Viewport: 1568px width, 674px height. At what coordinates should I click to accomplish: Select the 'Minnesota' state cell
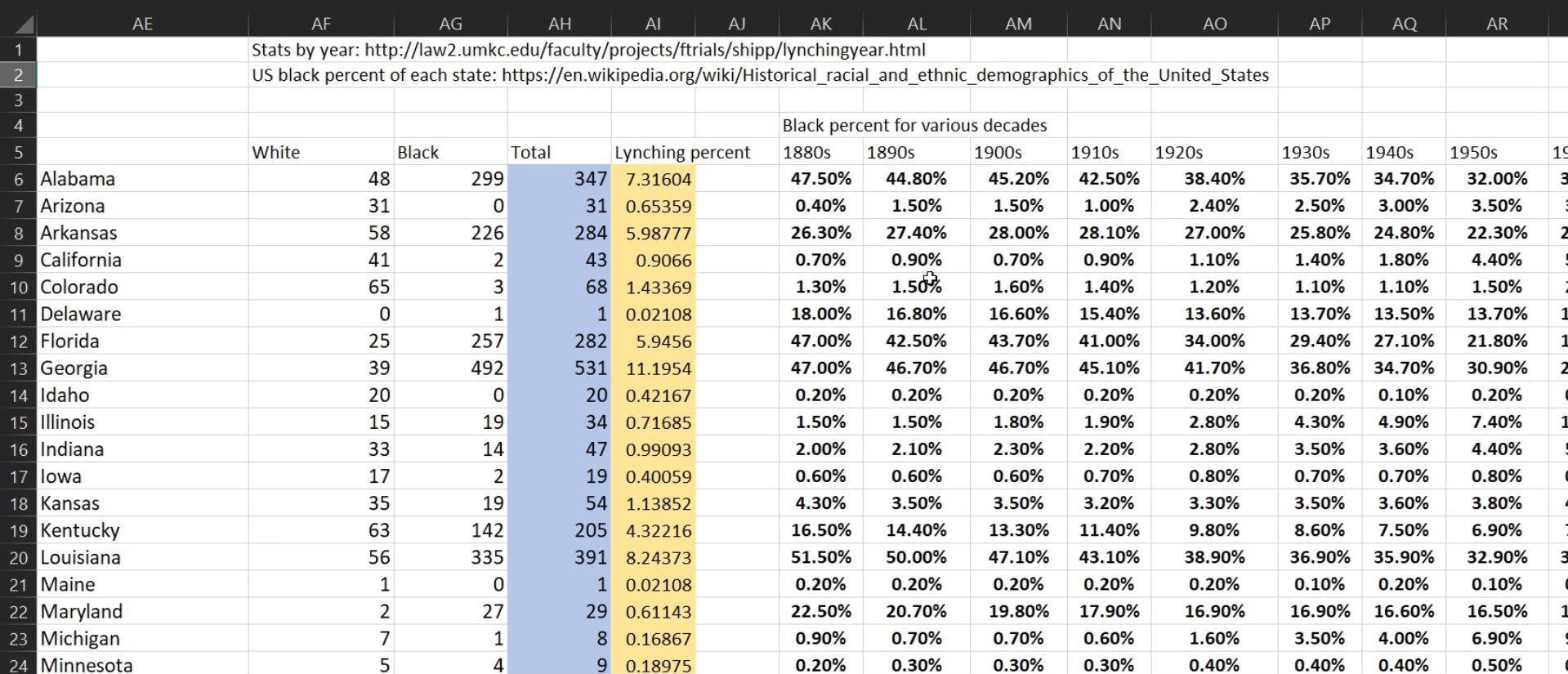142,664
